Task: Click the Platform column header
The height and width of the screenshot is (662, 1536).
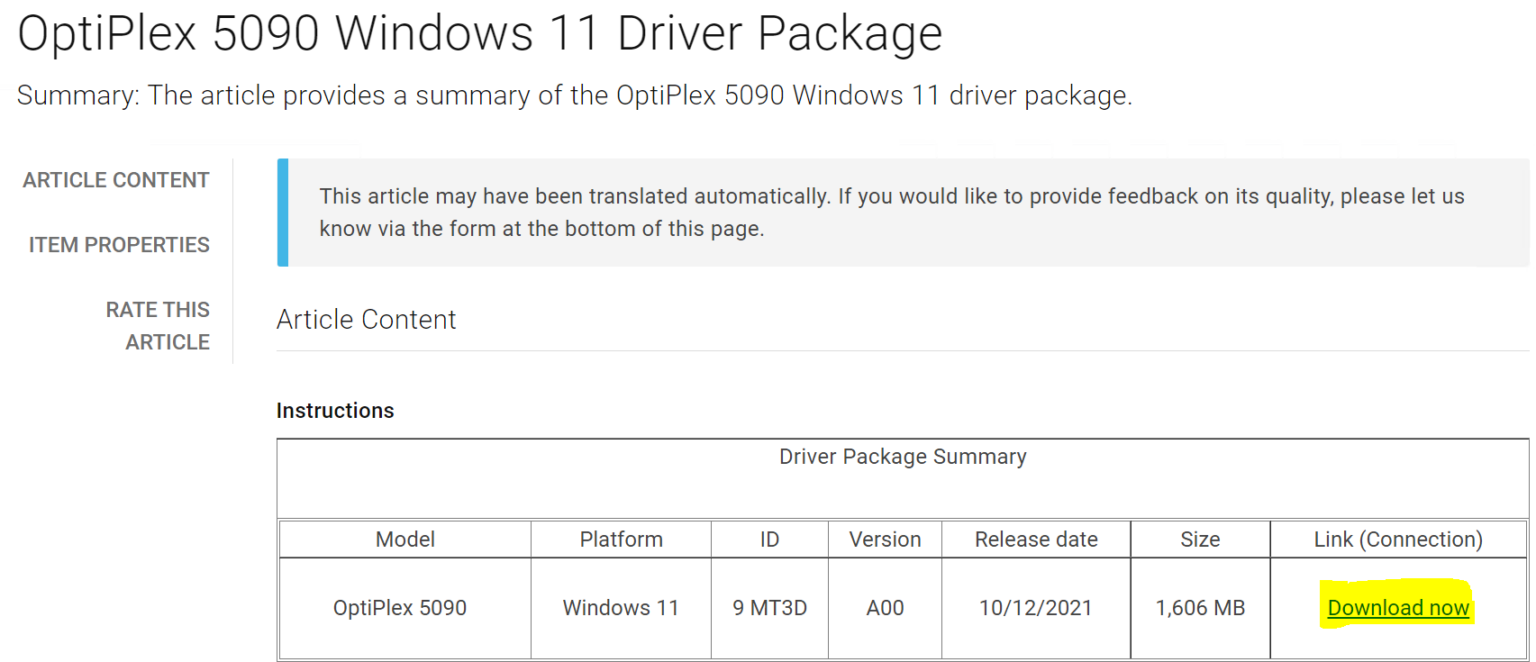Action: pos(620,539)
